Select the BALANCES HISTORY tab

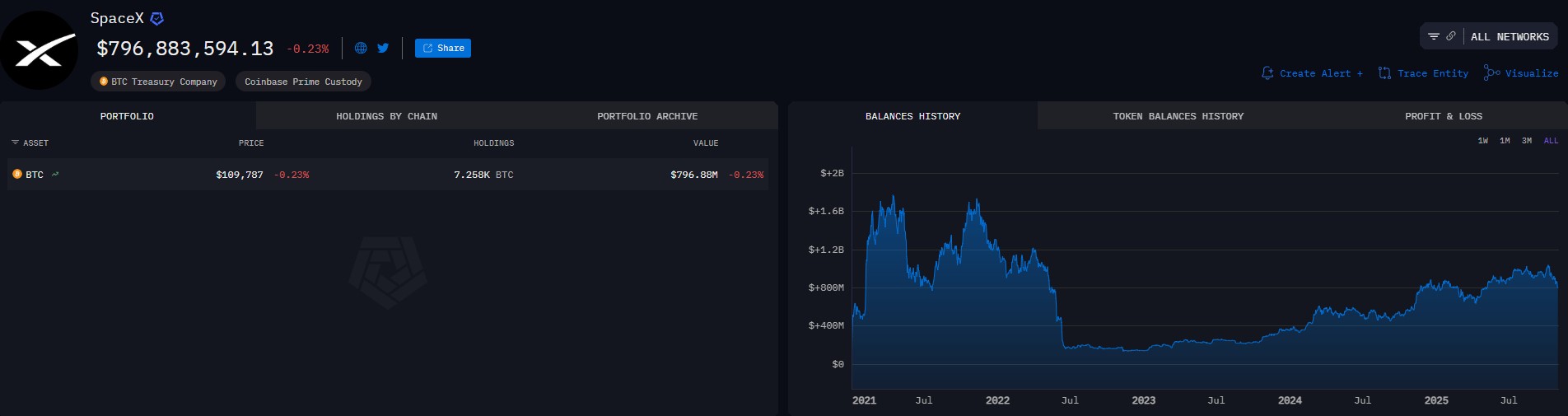(x=912, y=116)
